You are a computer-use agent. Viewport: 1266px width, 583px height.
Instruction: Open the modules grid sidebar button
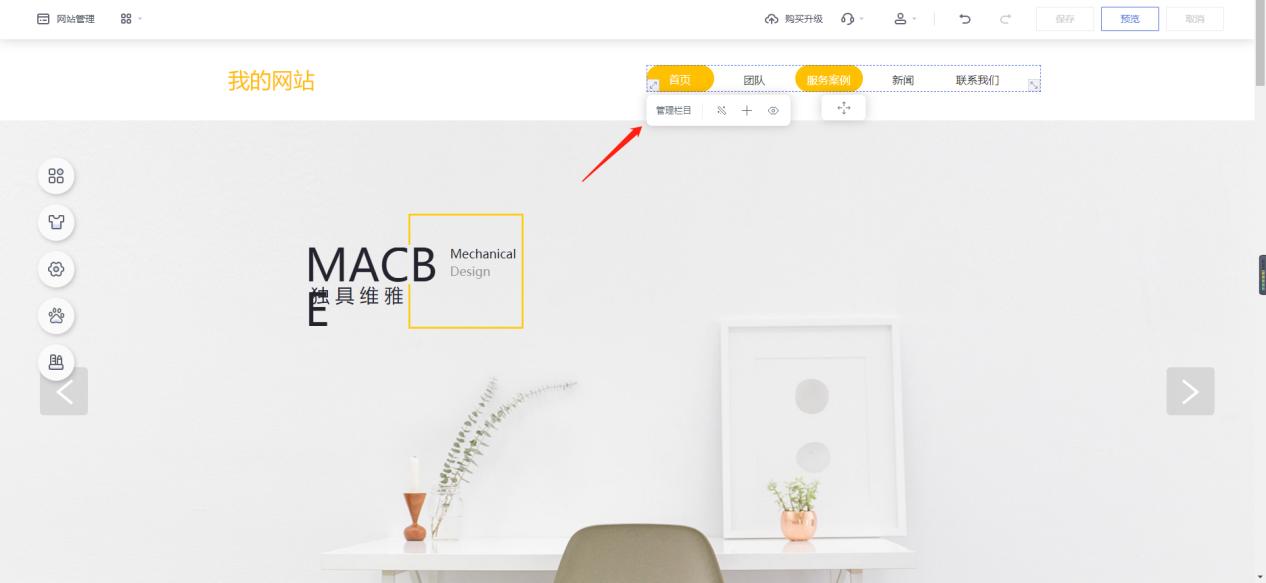pyautogui.click(x=56, y=177)
